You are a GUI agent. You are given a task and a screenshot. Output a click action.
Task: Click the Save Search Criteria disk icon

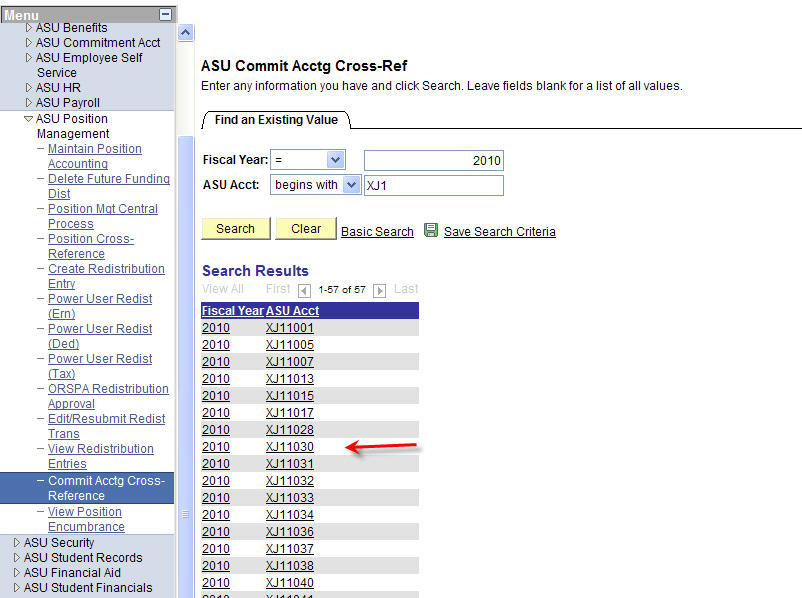point(431,230)
